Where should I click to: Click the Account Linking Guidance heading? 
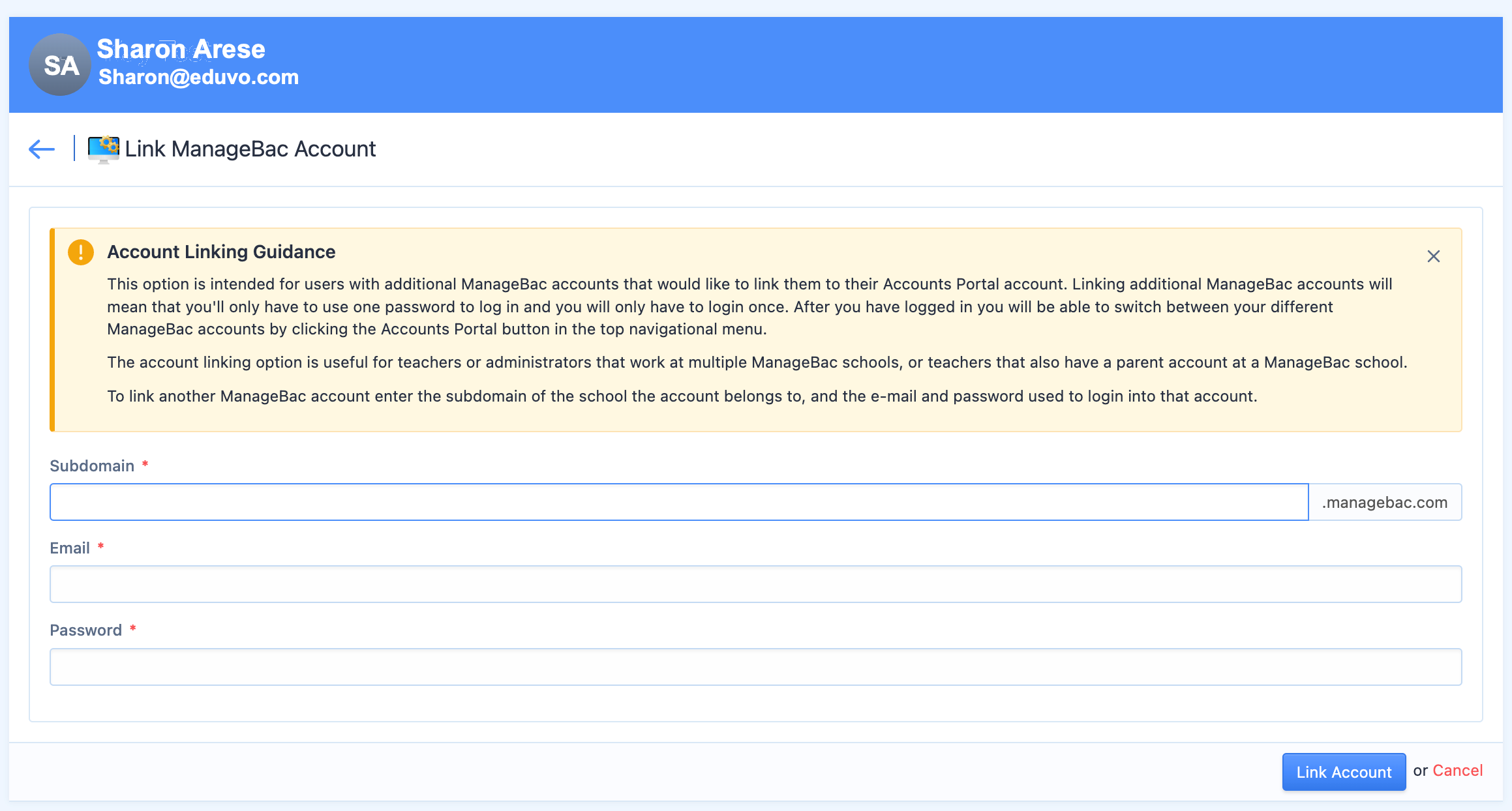pos(221,252)
